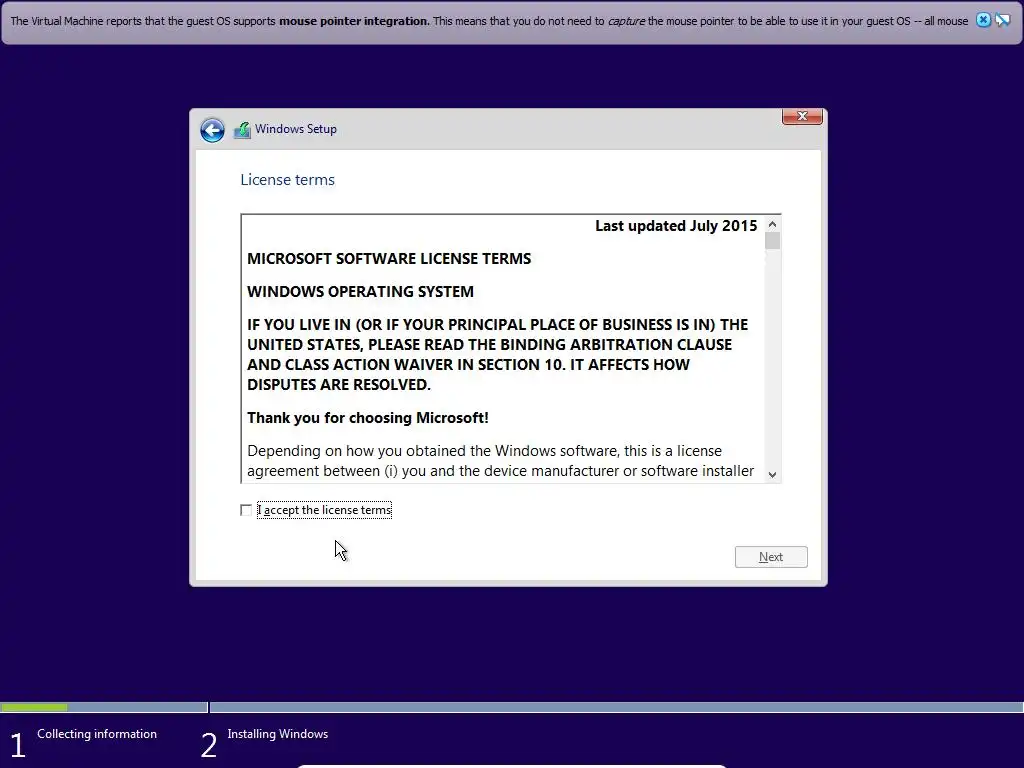Click the green setup progress bar
This screenshot has width=1024, height=768.
tap(34, 707)
